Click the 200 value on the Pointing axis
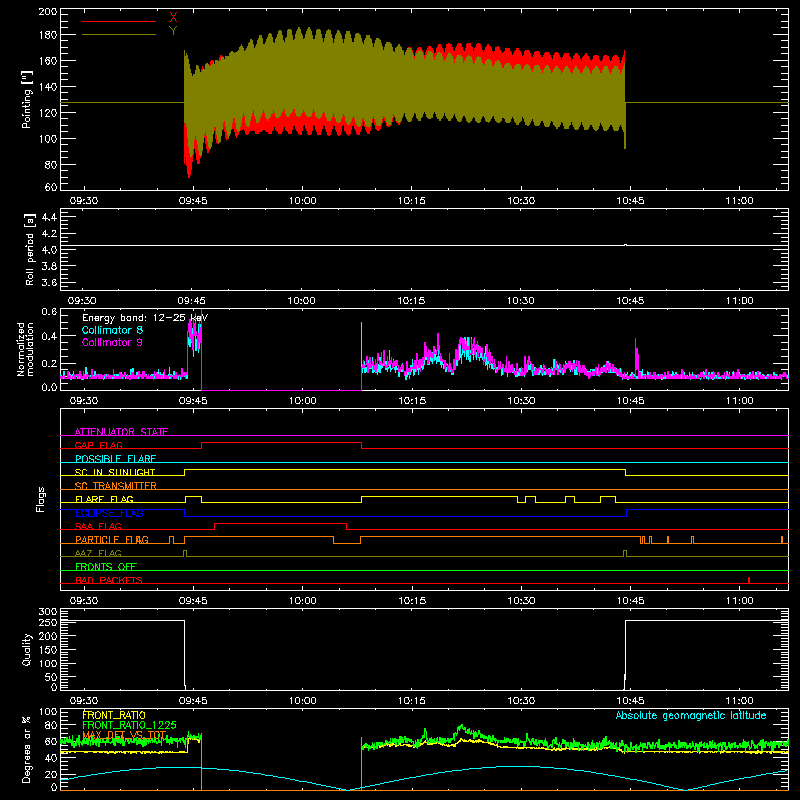This screenshot has height=800, width=800. [48, 11]
